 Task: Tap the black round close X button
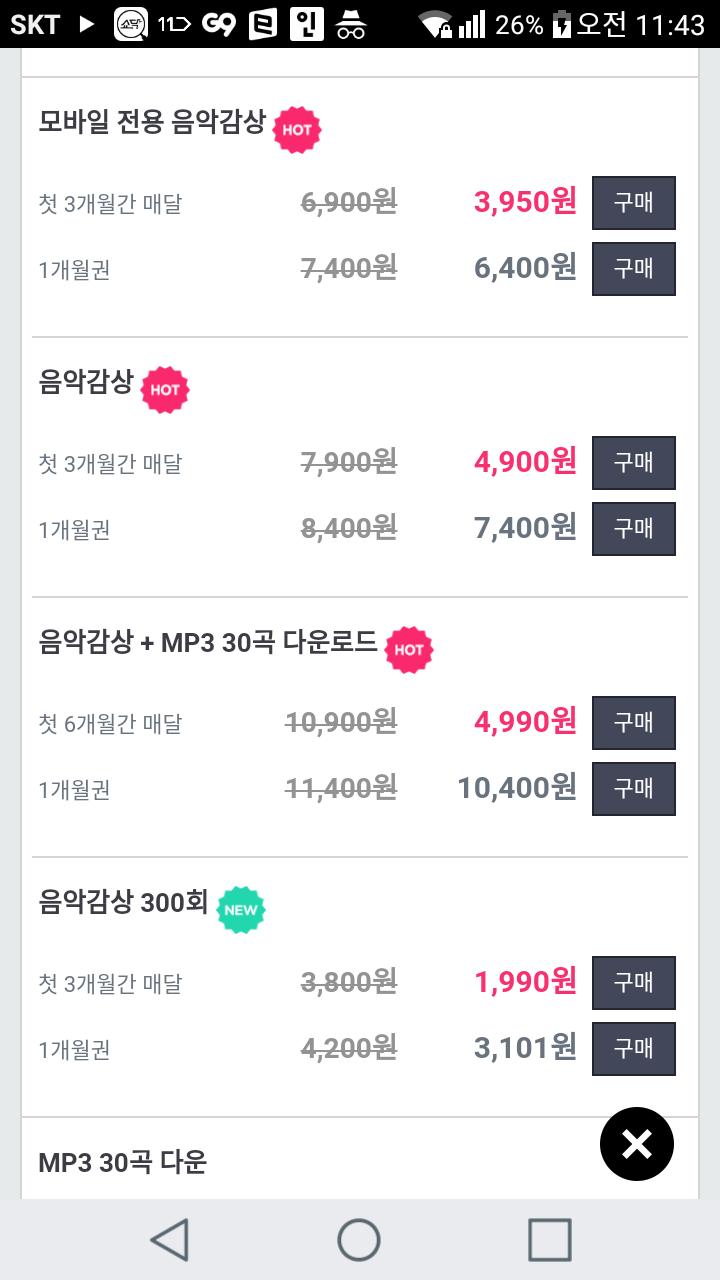(637, 1144)
